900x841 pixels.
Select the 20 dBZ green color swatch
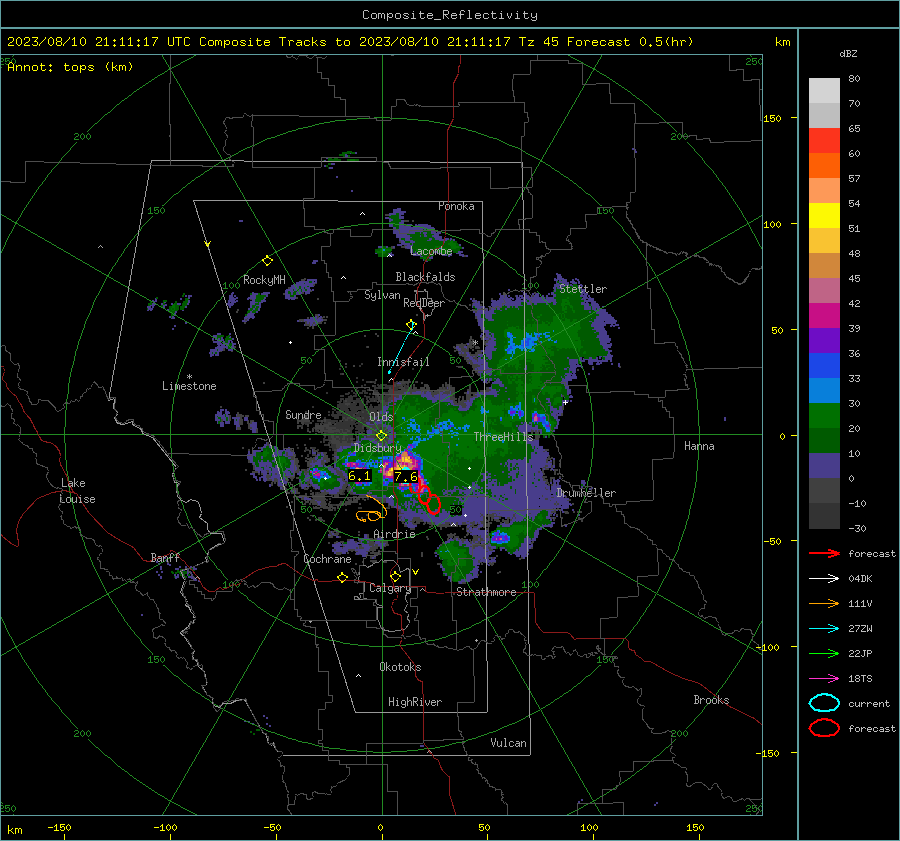pyautogui.click(x=824, y=415)
